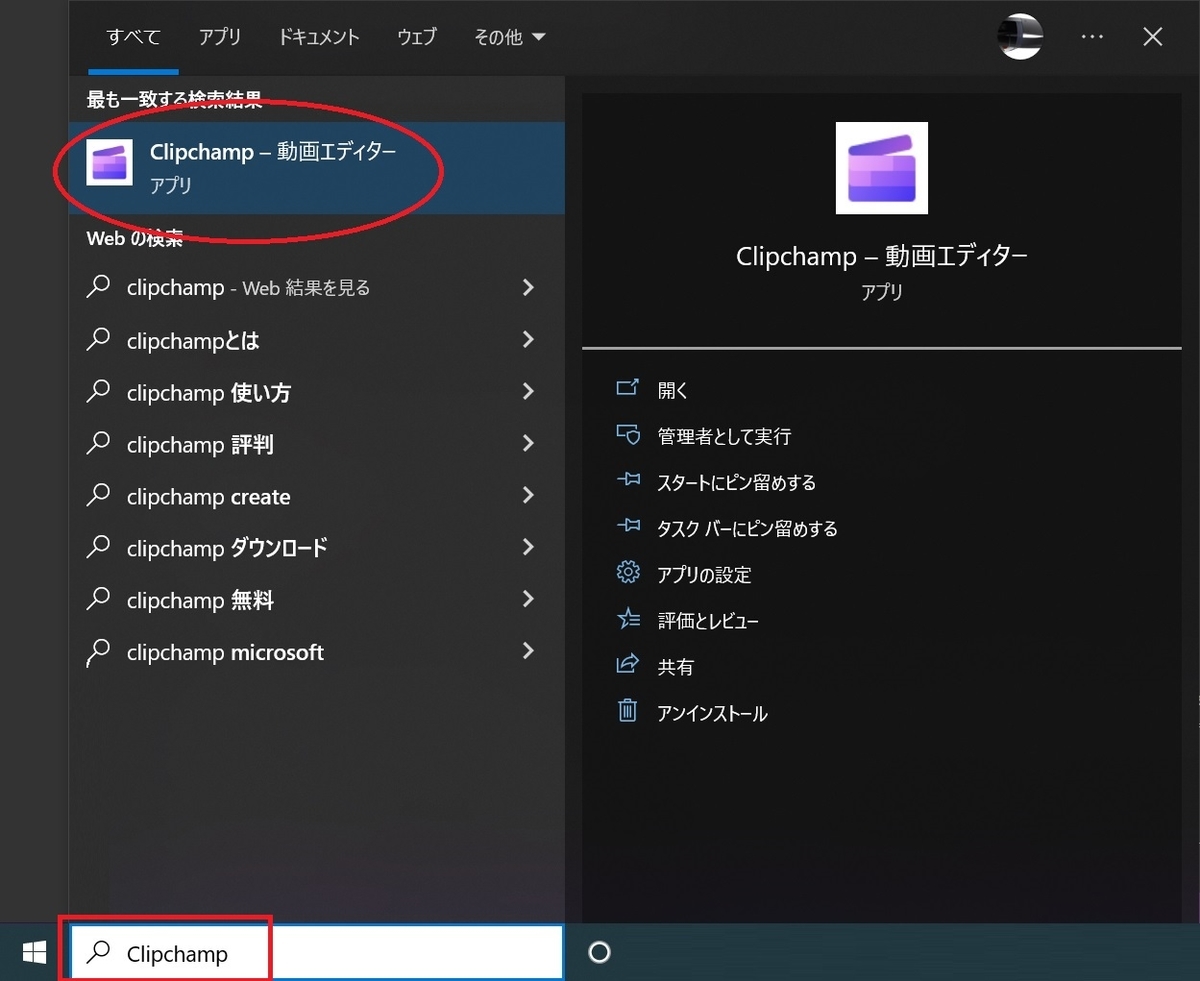Viewport: 1200px width, 981px height.
Task: Click the magnifier icon in taskbar search box
Action: click(x=98, y=953)
